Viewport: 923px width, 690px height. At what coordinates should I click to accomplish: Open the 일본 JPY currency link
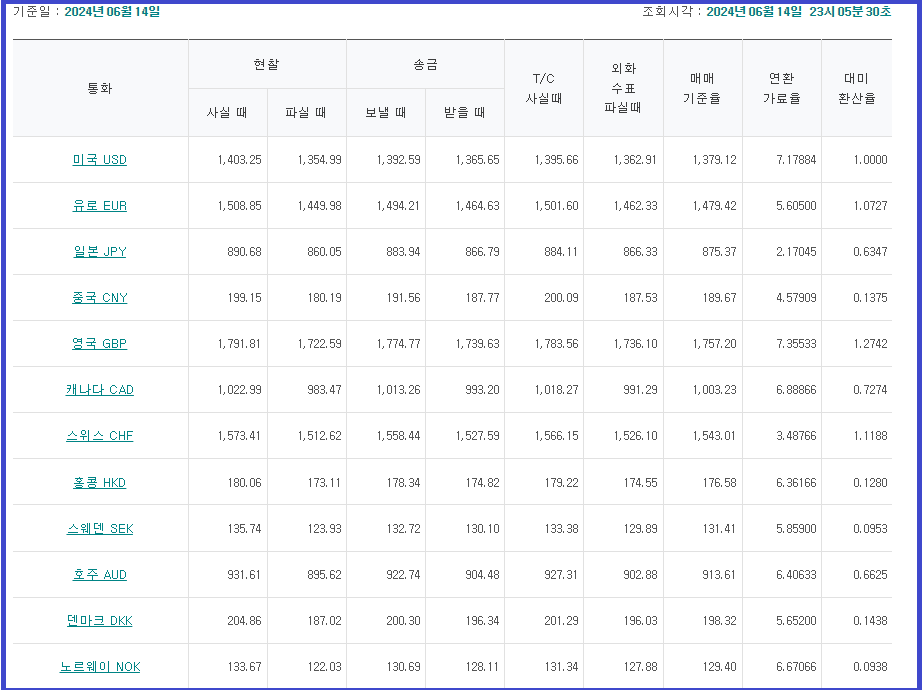click(x=99, y=251)
